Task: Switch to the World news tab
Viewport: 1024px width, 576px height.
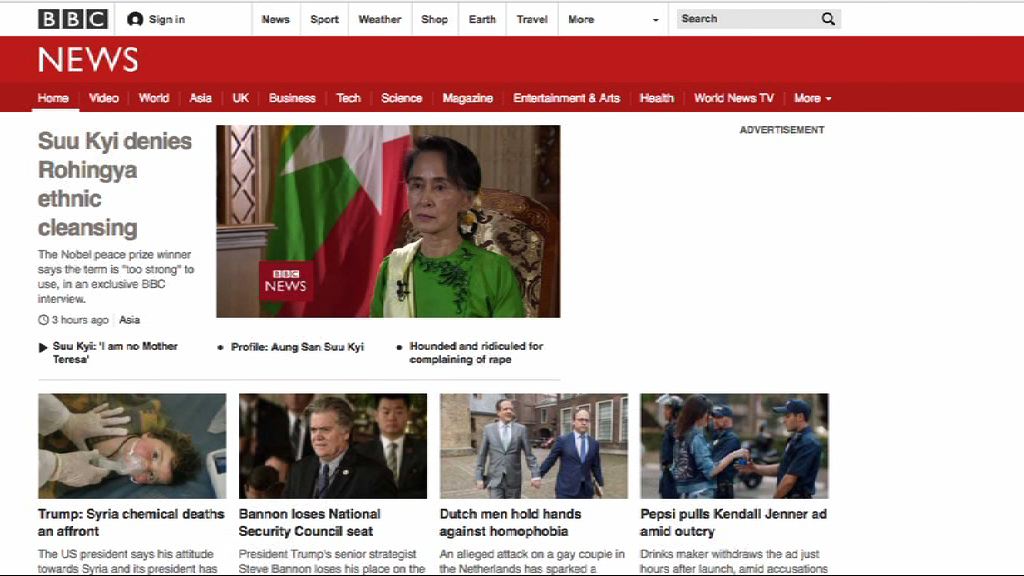Action: tap(154, 98)
